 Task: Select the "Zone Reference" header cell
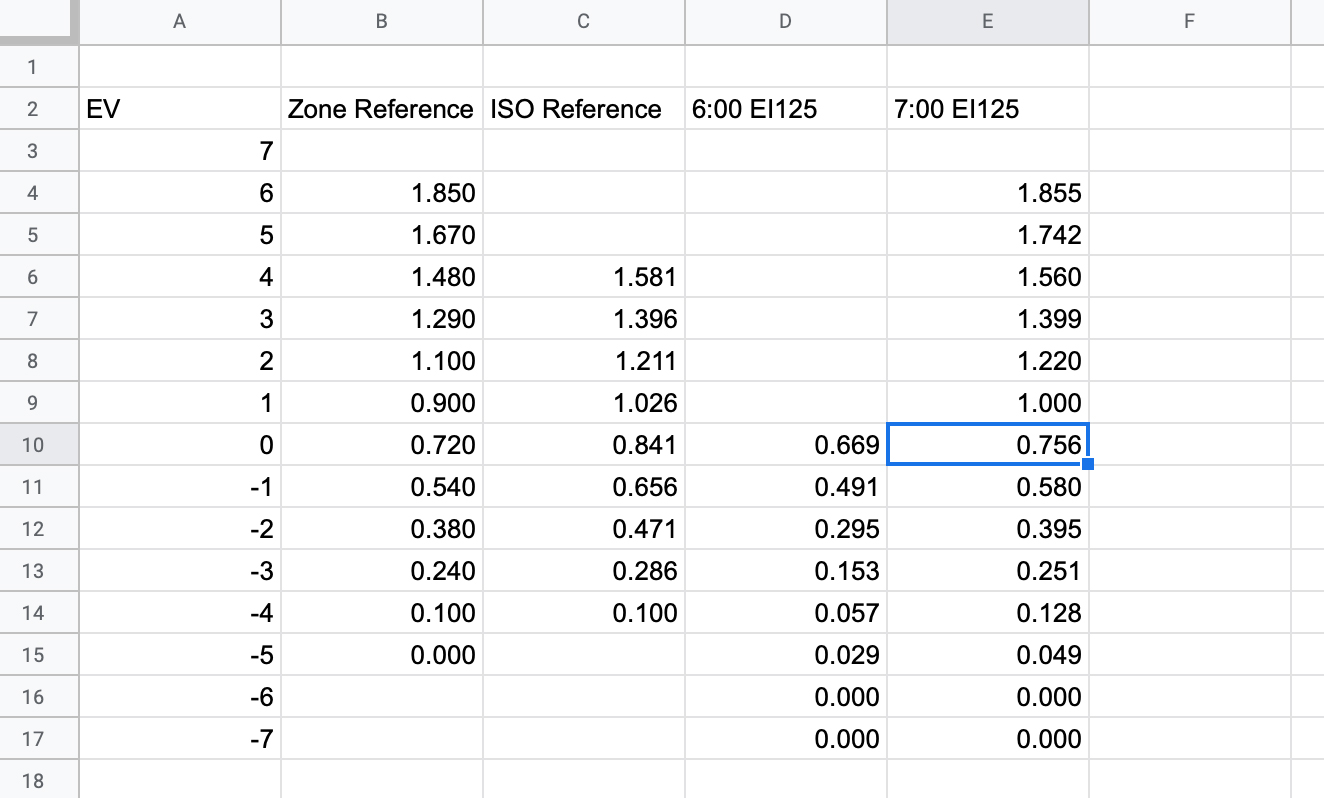(381, 109)
